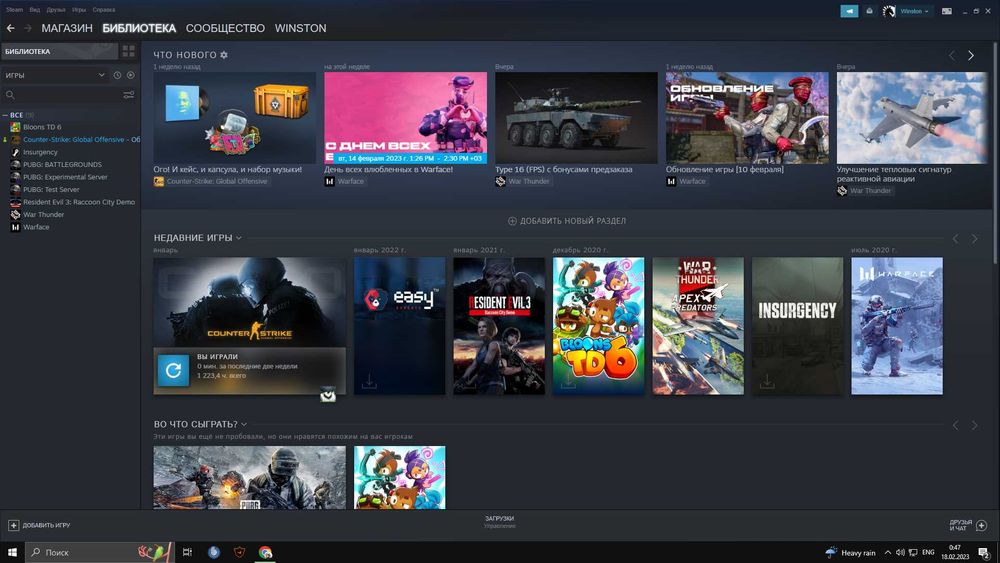Open the View menu
The image size is (1000, 563).
(x=34, y=10)
